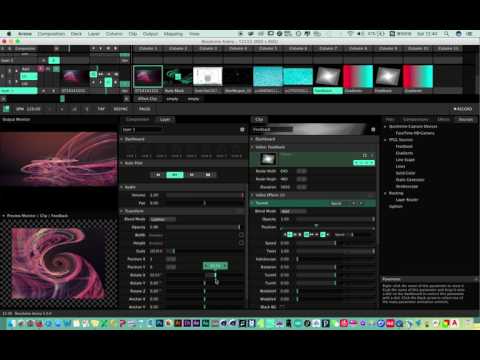The width and height of the screenshot is (480, 360).
Task: Click the RECORD button
Action: (462, 109)
